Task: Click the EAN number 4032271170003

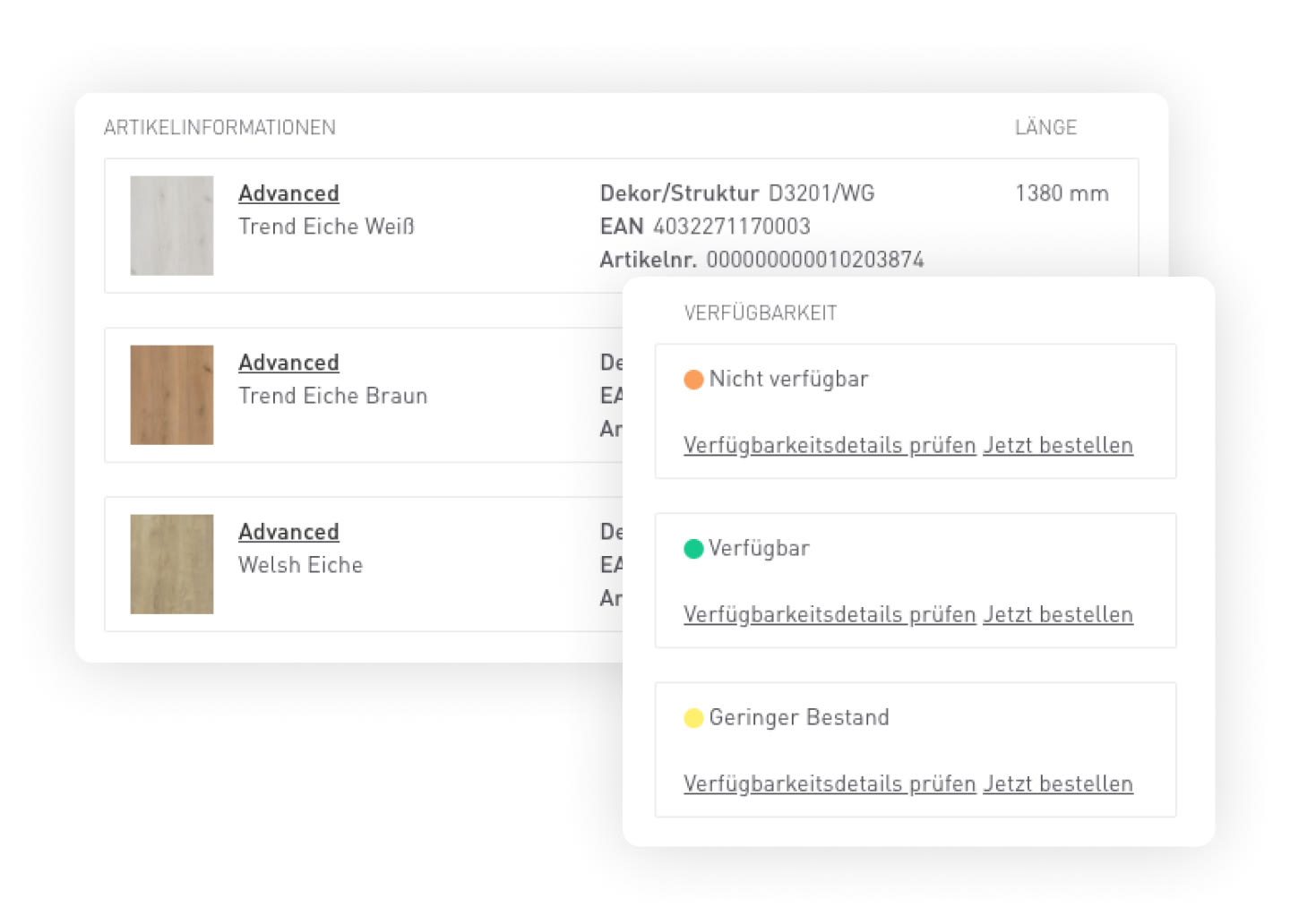Action: pyautogui.click(x=732, y=227)
